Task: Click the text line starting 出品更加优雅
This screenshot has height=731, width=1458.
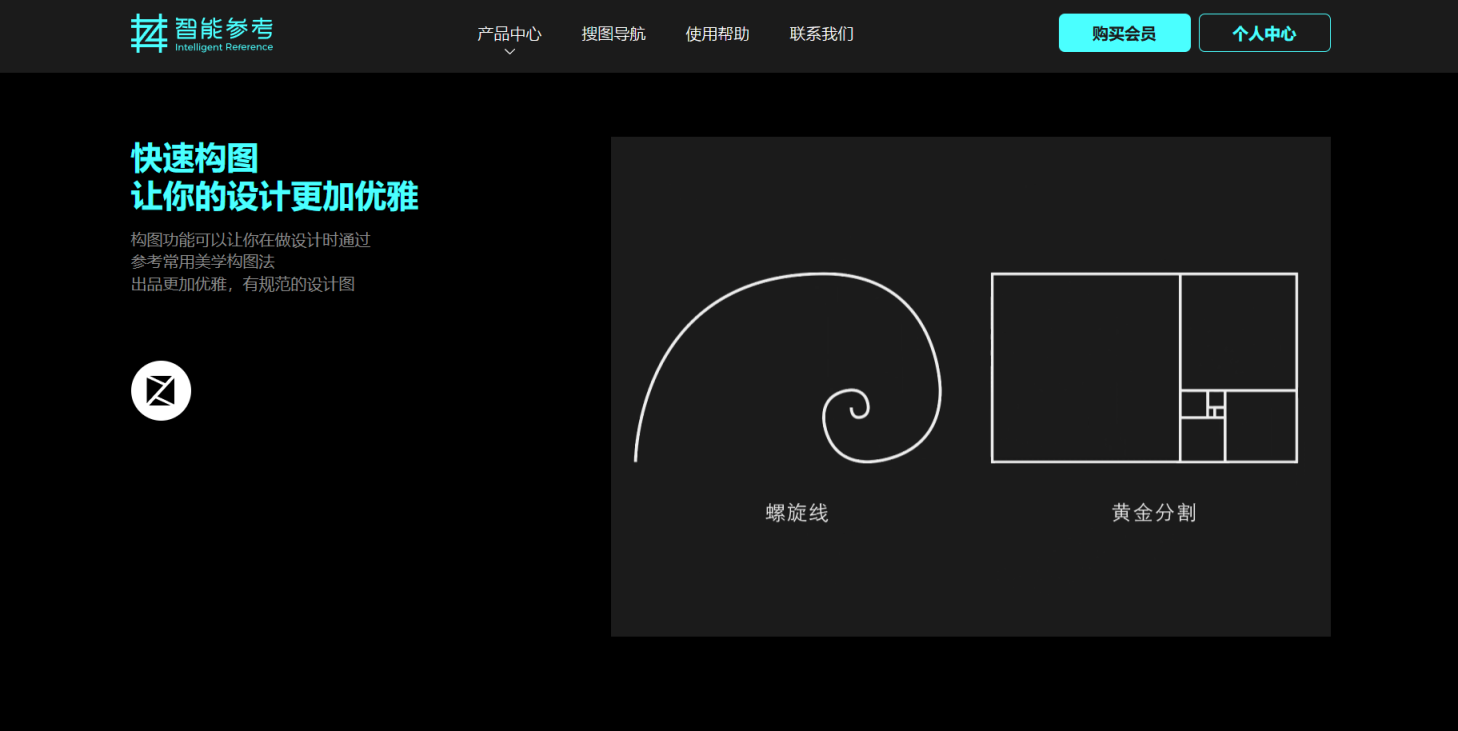Action: click(x=242, y=284)
